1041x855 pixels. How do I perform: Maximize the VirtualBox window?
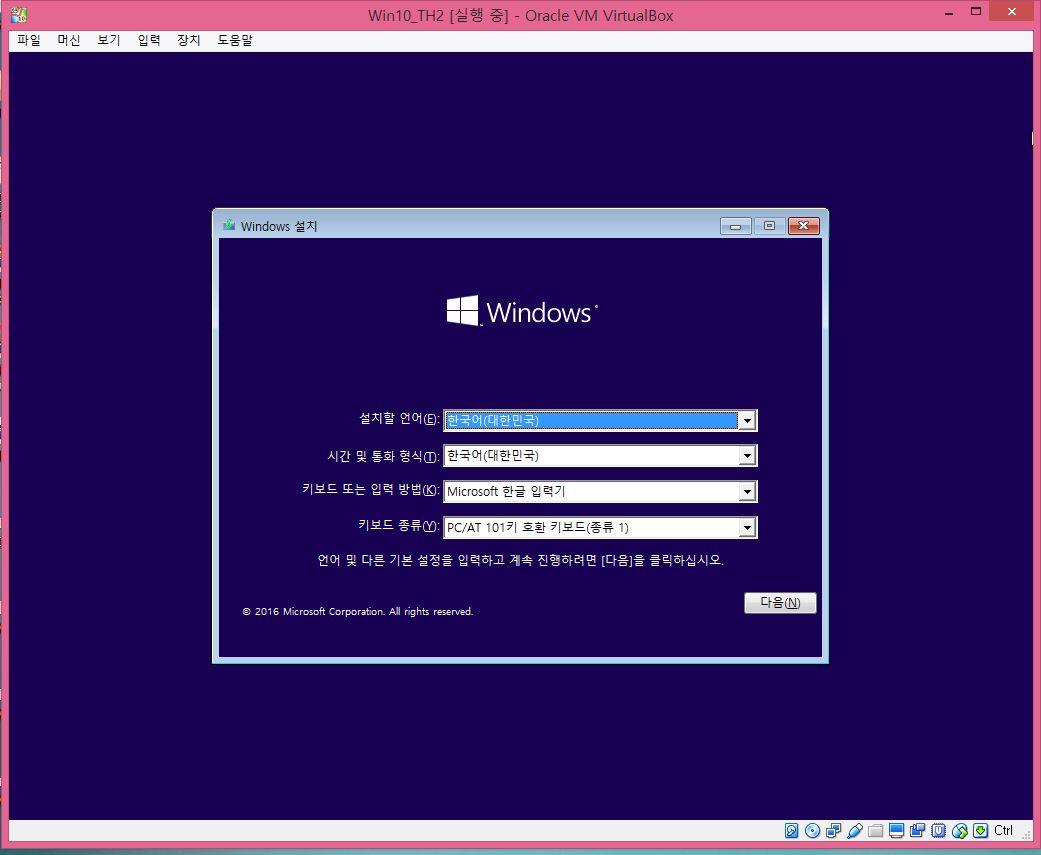[976, 11]
